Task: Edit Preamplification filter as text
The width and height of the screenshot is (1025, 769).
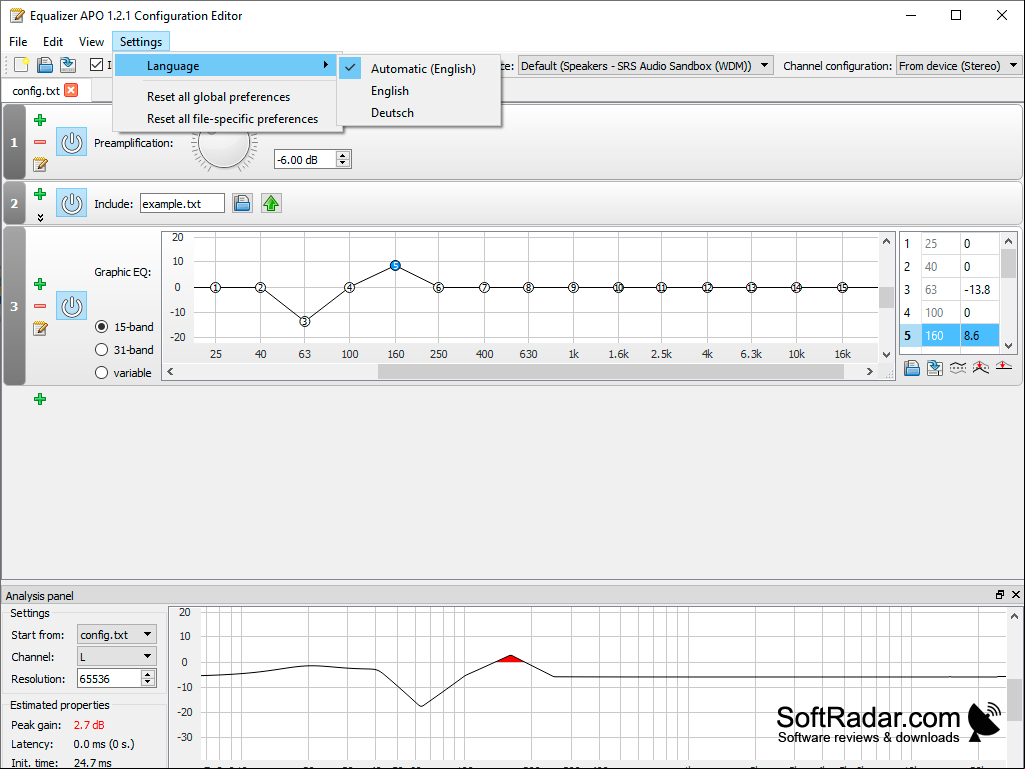Action: tap(40, 164)
